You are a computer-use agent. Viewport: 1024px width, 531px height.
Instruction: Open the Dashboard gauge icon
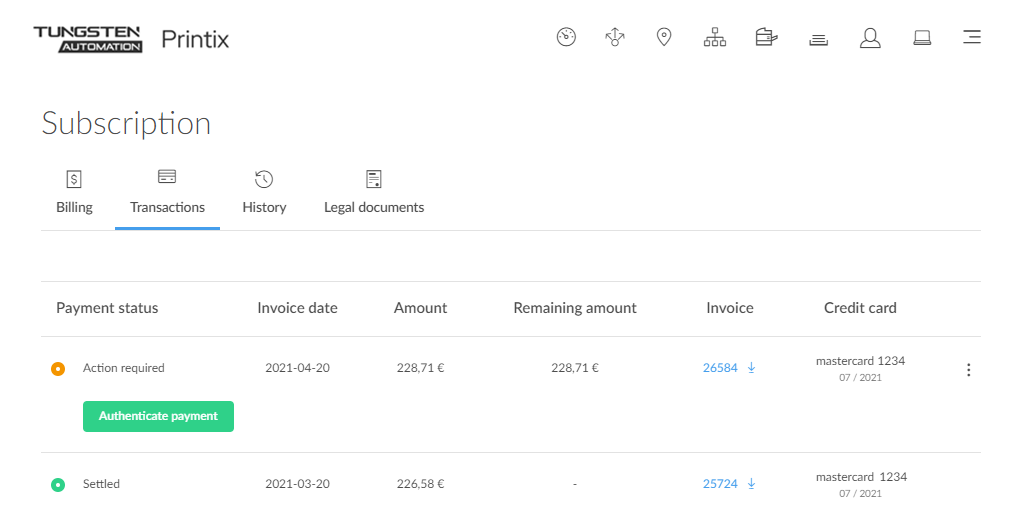tap(566, 38)
